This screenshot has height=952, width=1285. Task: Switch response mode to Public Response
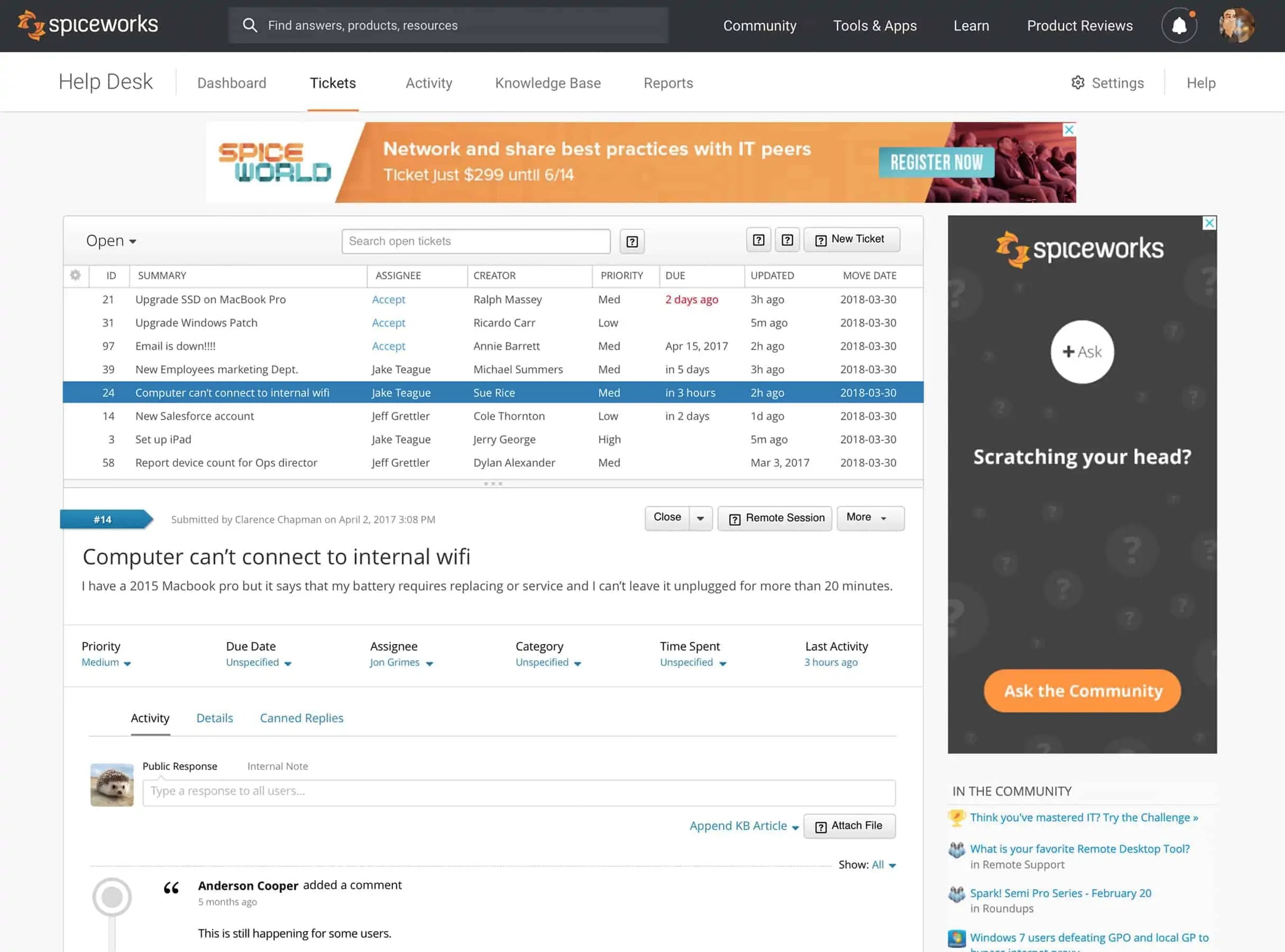coord(180,766)
